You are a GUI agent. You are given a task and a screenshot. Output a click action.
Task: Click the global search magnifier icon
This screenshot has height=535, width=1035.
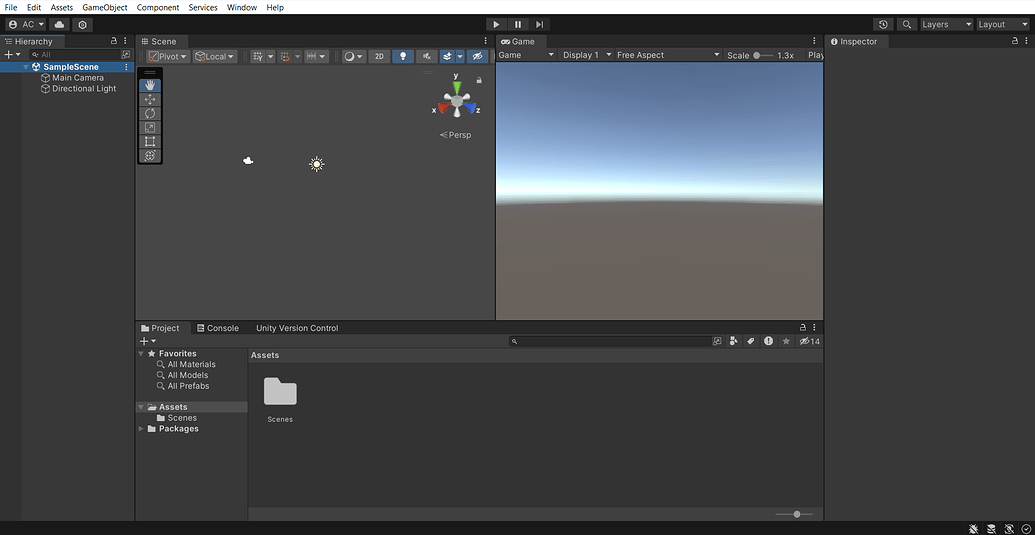click(908, 24)
